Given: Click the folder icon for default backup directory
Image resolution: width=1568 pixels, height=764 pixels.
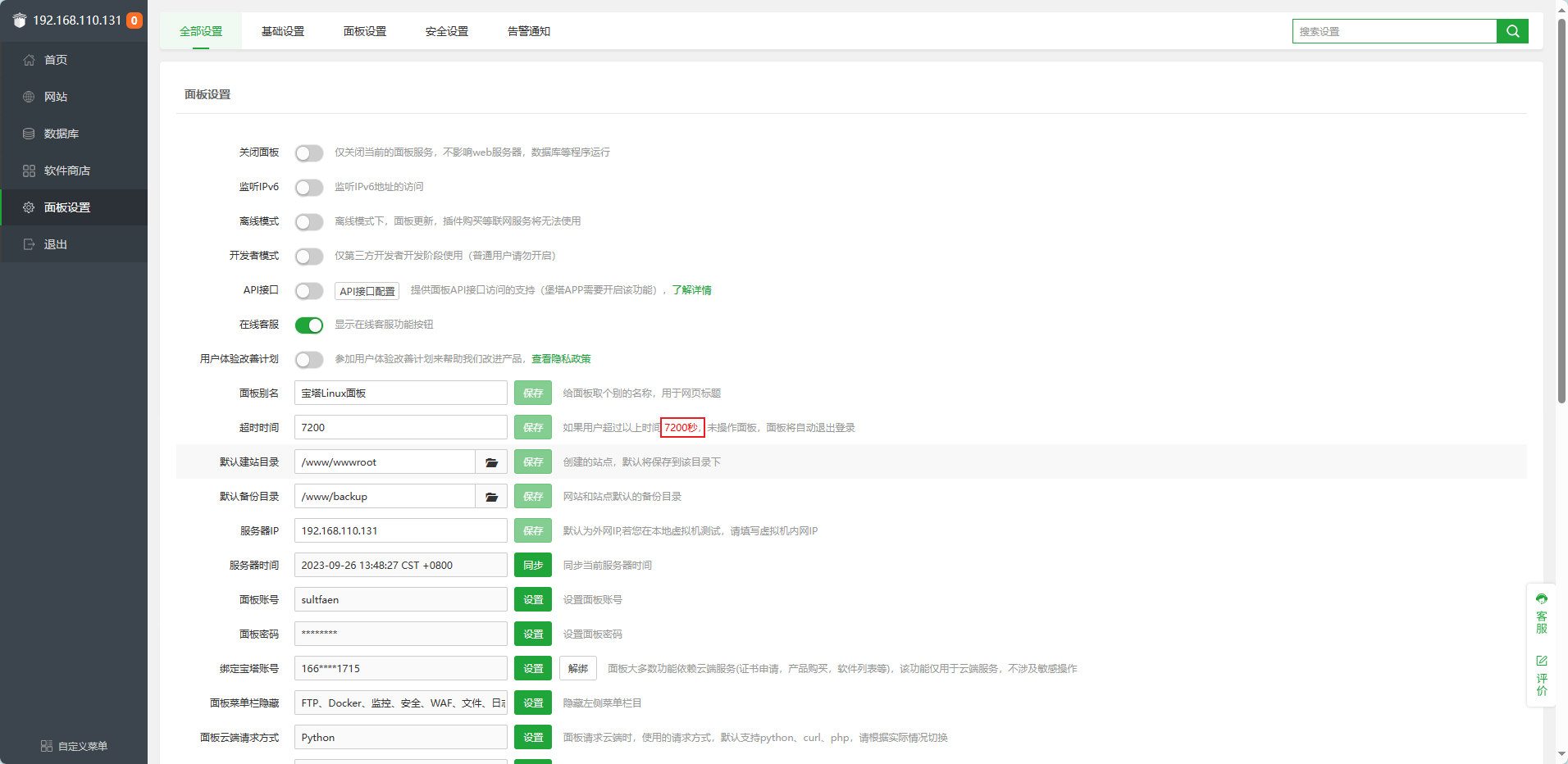Looking at the screenshot, I should (491, 497).
